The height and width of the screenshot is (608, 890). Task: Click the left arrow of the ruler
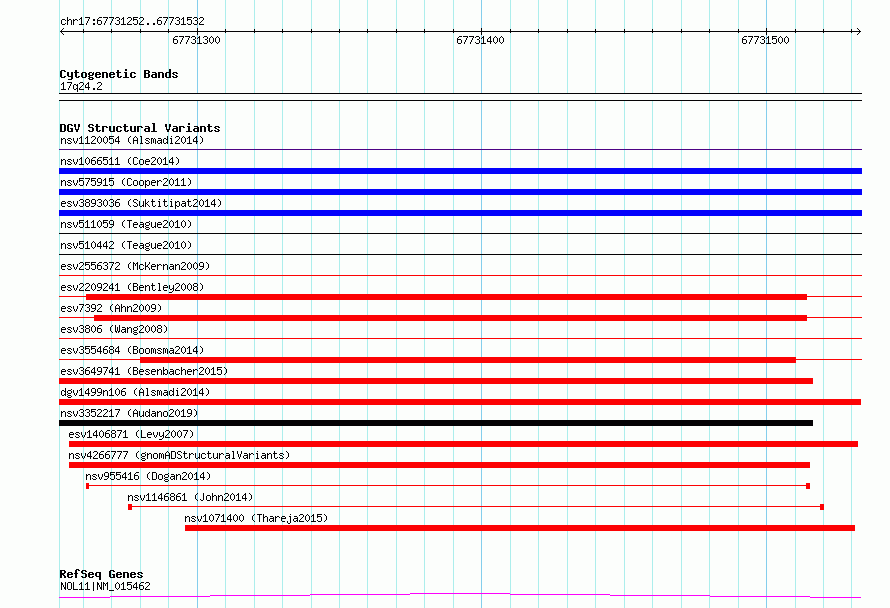click(62, 32)
